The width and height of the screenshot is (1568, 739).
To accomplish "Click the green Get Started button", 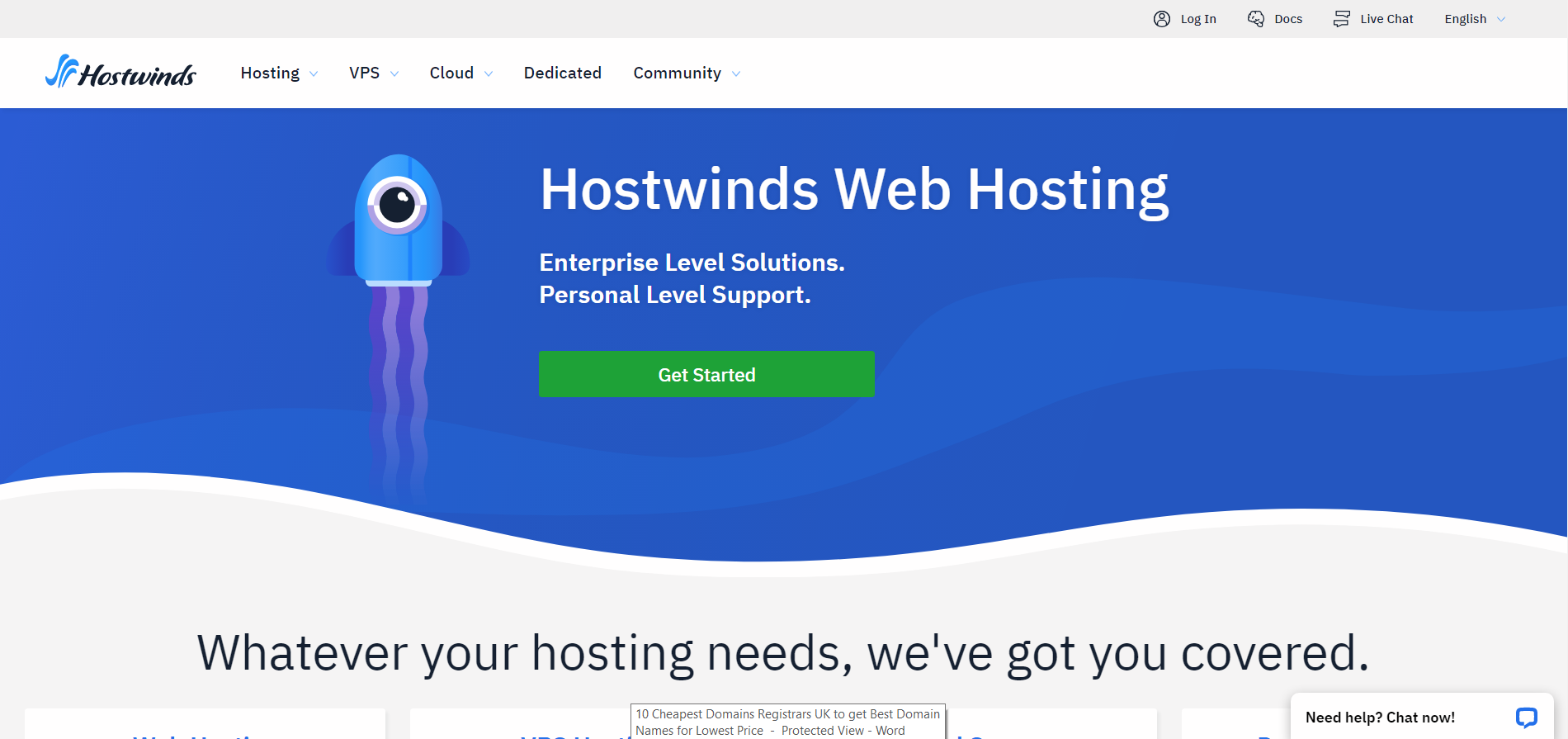I will [706, 374].
